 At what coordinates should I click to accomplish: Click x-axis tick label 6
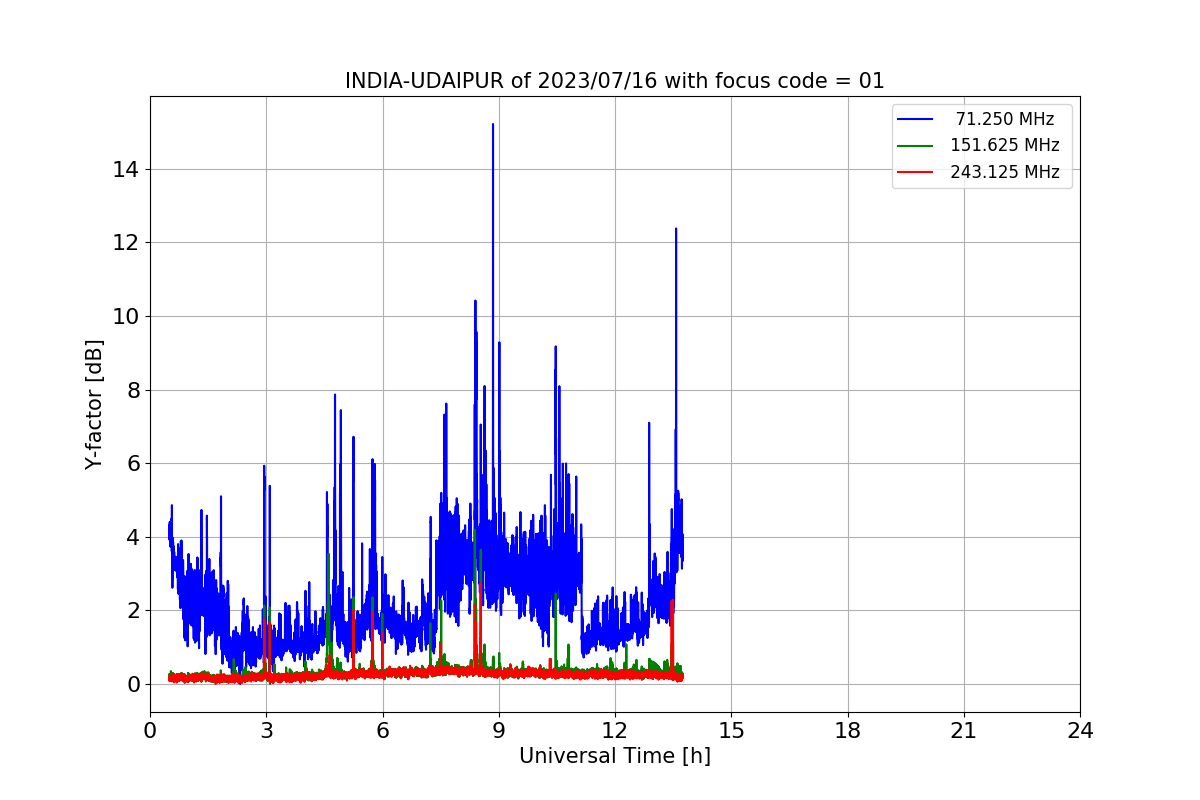(x=382, y=731)
